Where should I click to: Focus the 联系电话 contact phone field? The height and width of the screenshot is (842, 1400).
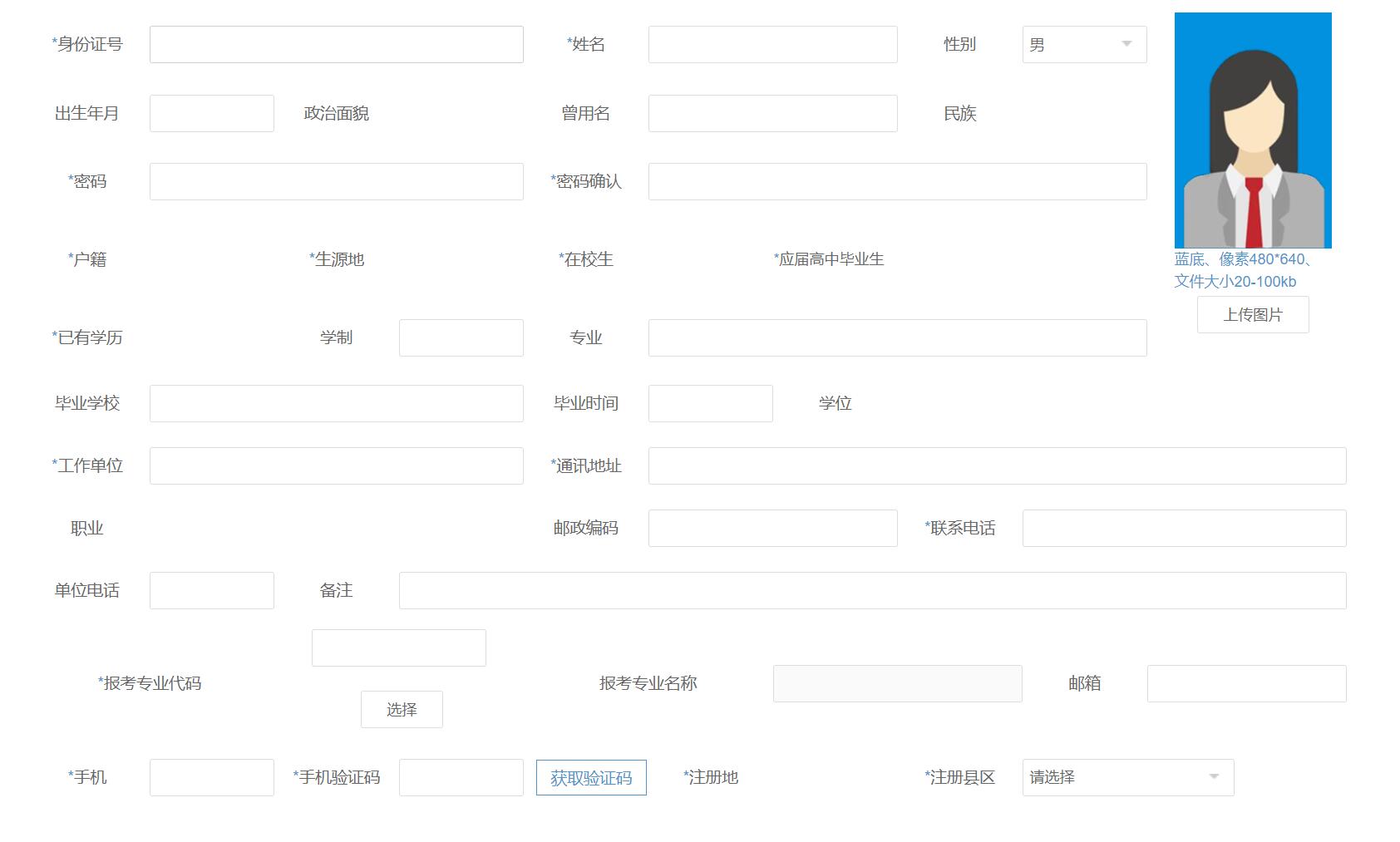[1184, 527]
